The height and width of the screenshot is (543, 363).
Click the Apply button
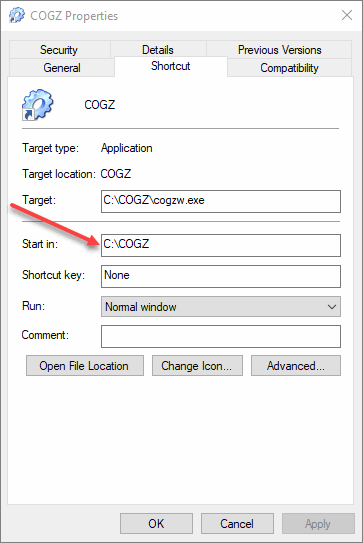point(318,523)
